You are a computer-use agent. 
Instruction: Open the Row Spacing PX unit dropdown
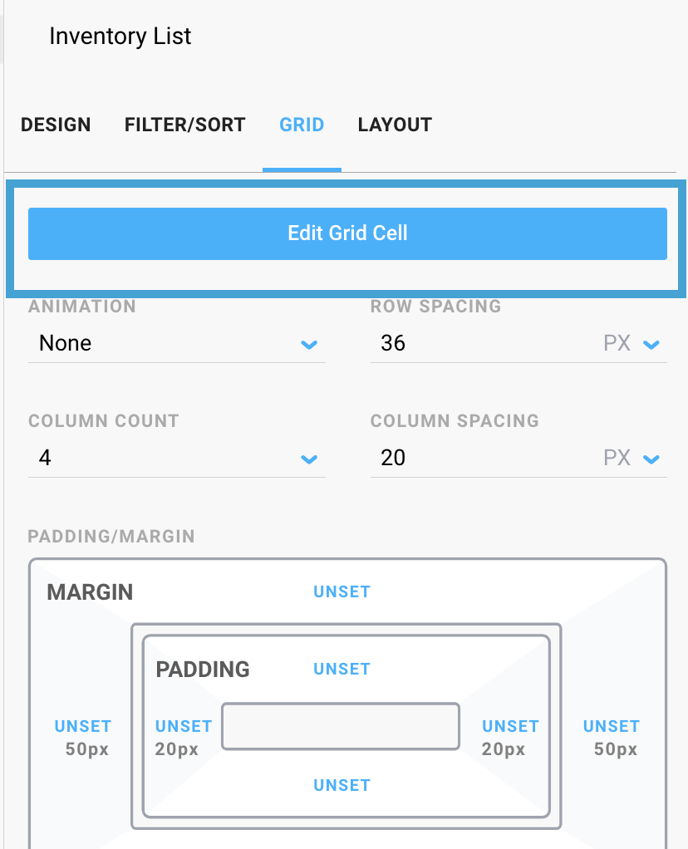click(652, 344)
